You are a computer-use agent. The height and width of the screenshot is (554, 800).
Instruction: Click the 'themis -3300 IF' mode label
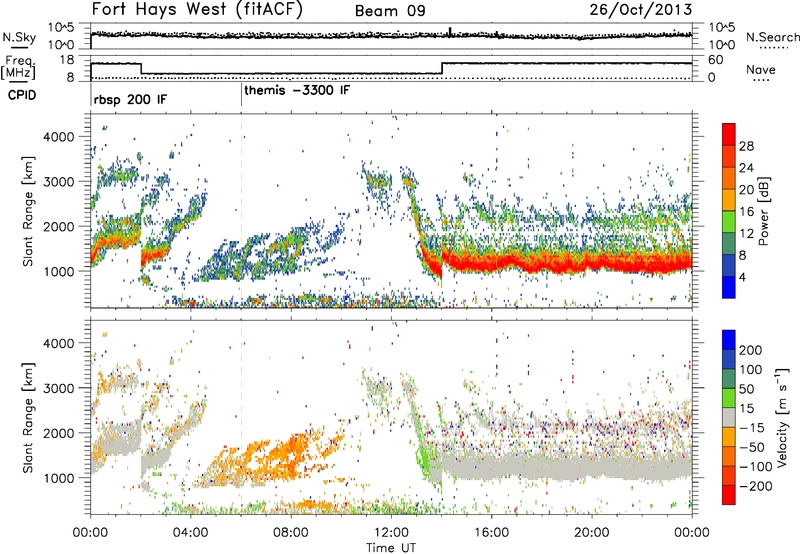pyautogui.click(x=297, y=91)
